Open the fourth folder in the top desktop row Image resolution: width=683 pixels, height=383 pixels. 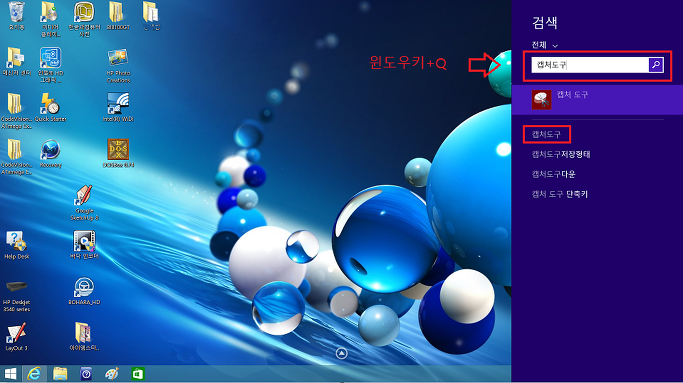117,12
